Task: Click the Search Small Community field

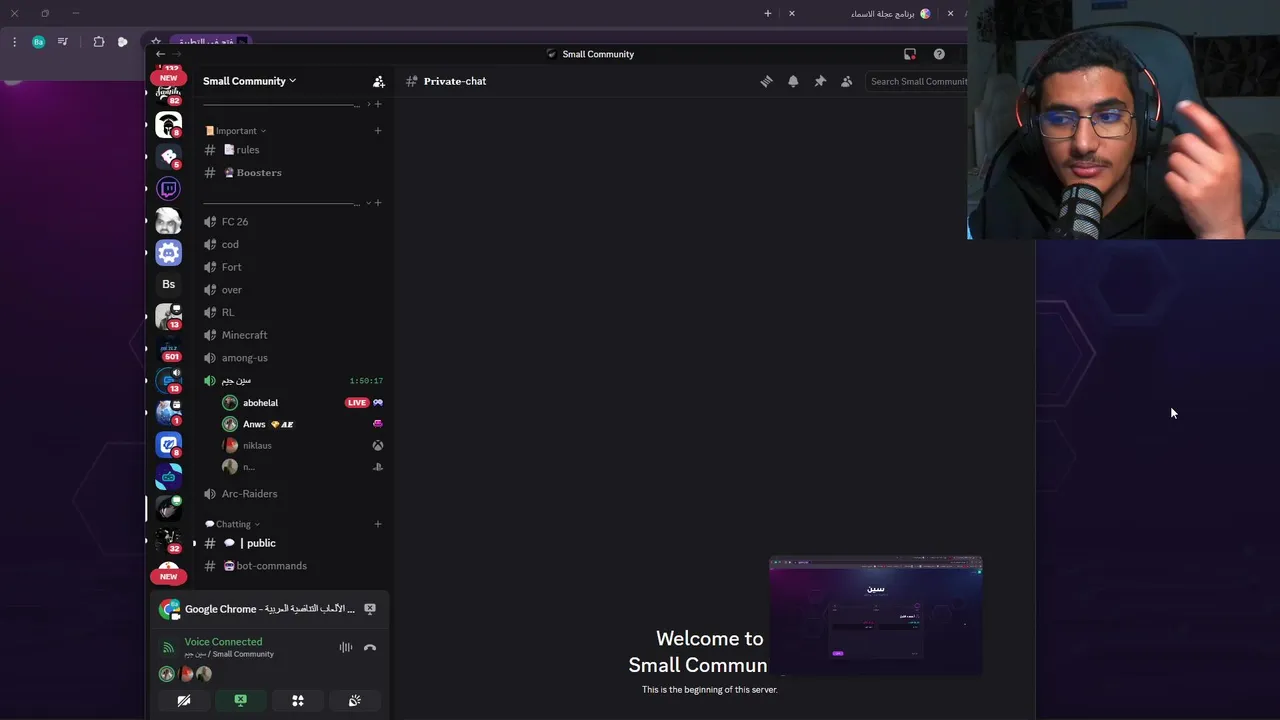Action: click(917, 81)
